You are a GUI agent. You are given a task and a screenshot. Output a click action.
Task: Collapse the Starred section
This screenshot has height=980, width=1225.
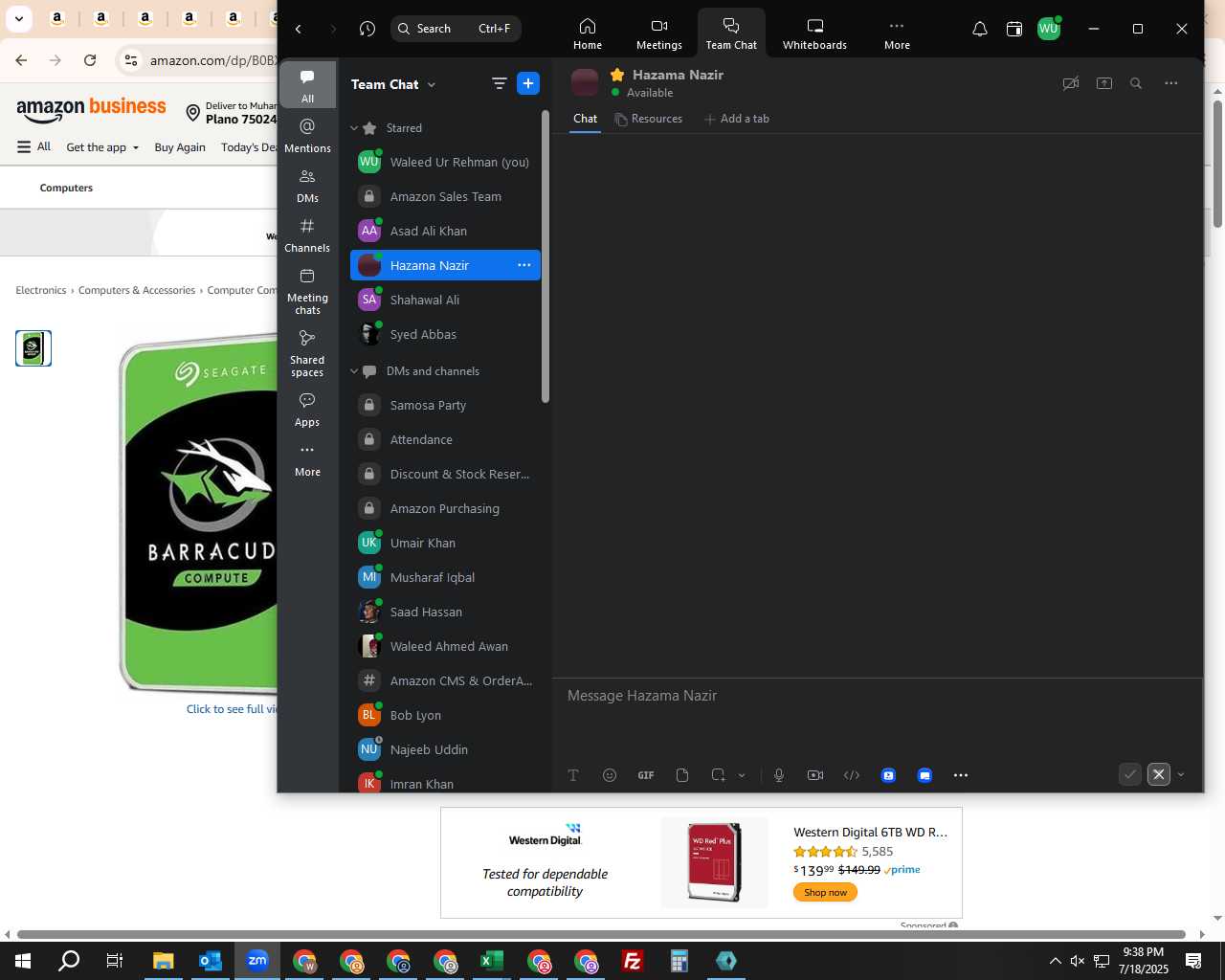354,128
